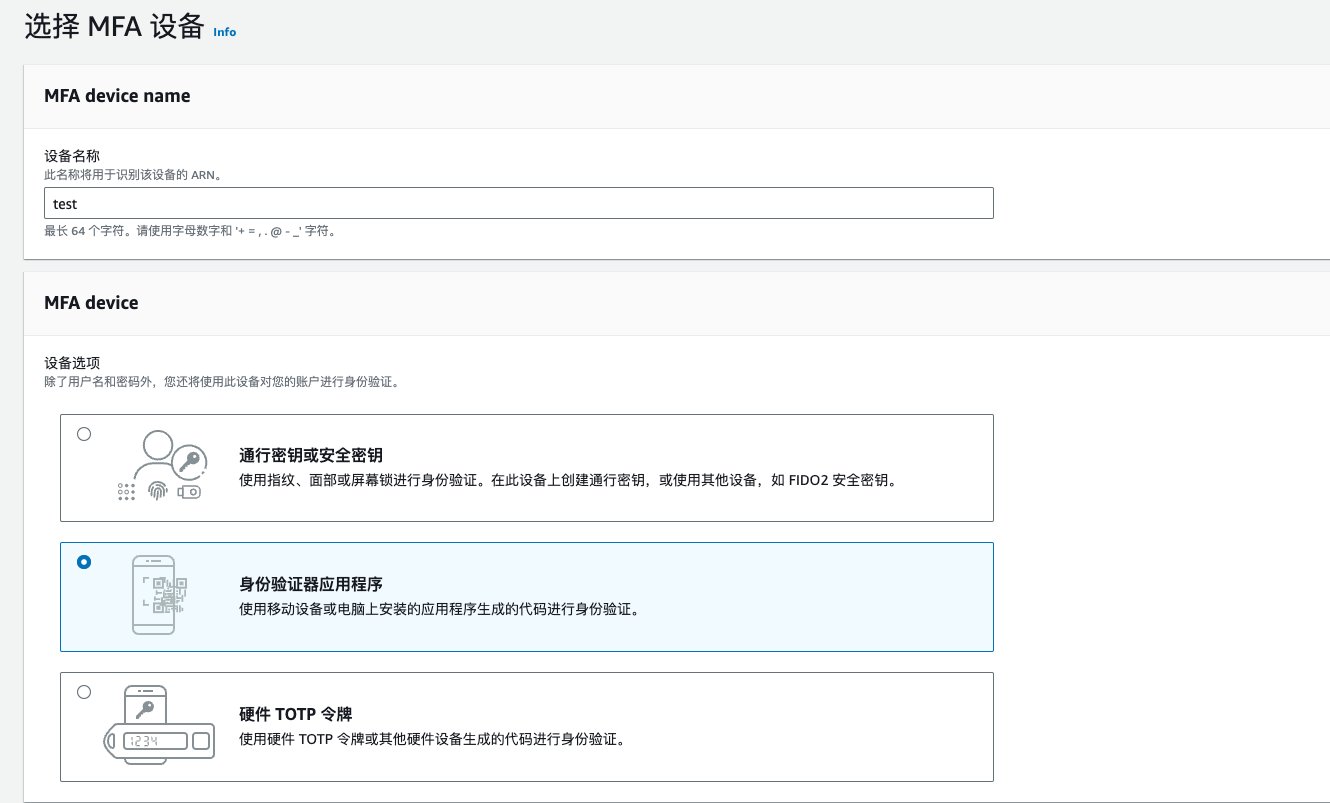1330x803 pixels.
Task: Click the 通行密钥或安全密钥 option card
Action: coord(527,467)
